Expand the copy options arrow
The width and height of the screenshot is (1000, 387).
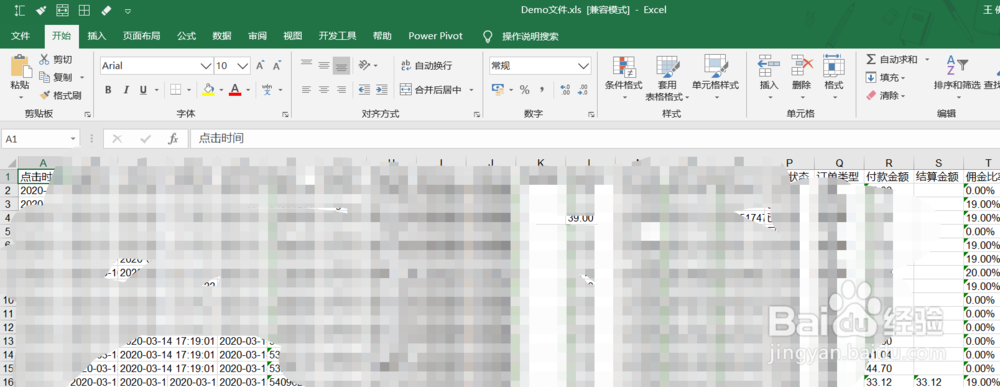point(82,77)
